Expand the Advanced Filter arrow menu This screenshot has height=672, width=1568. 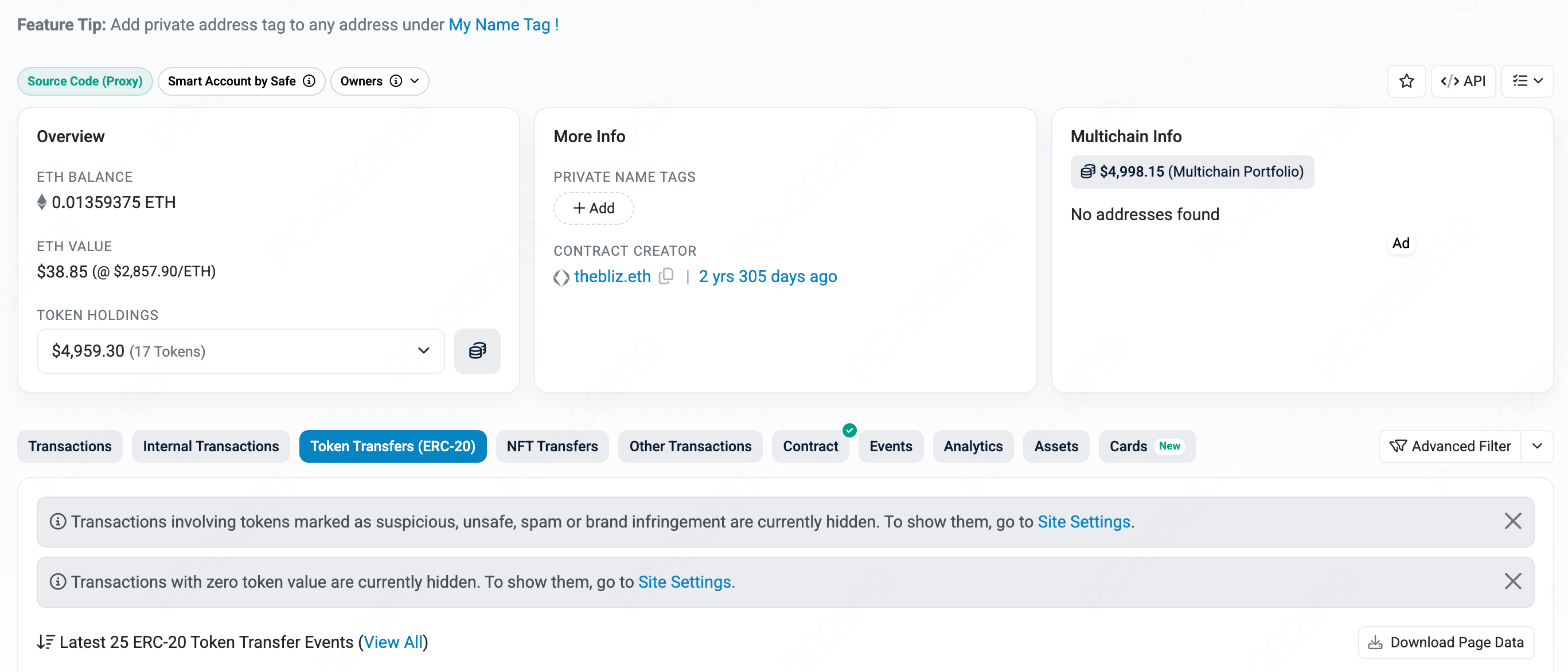(1536, 446)
